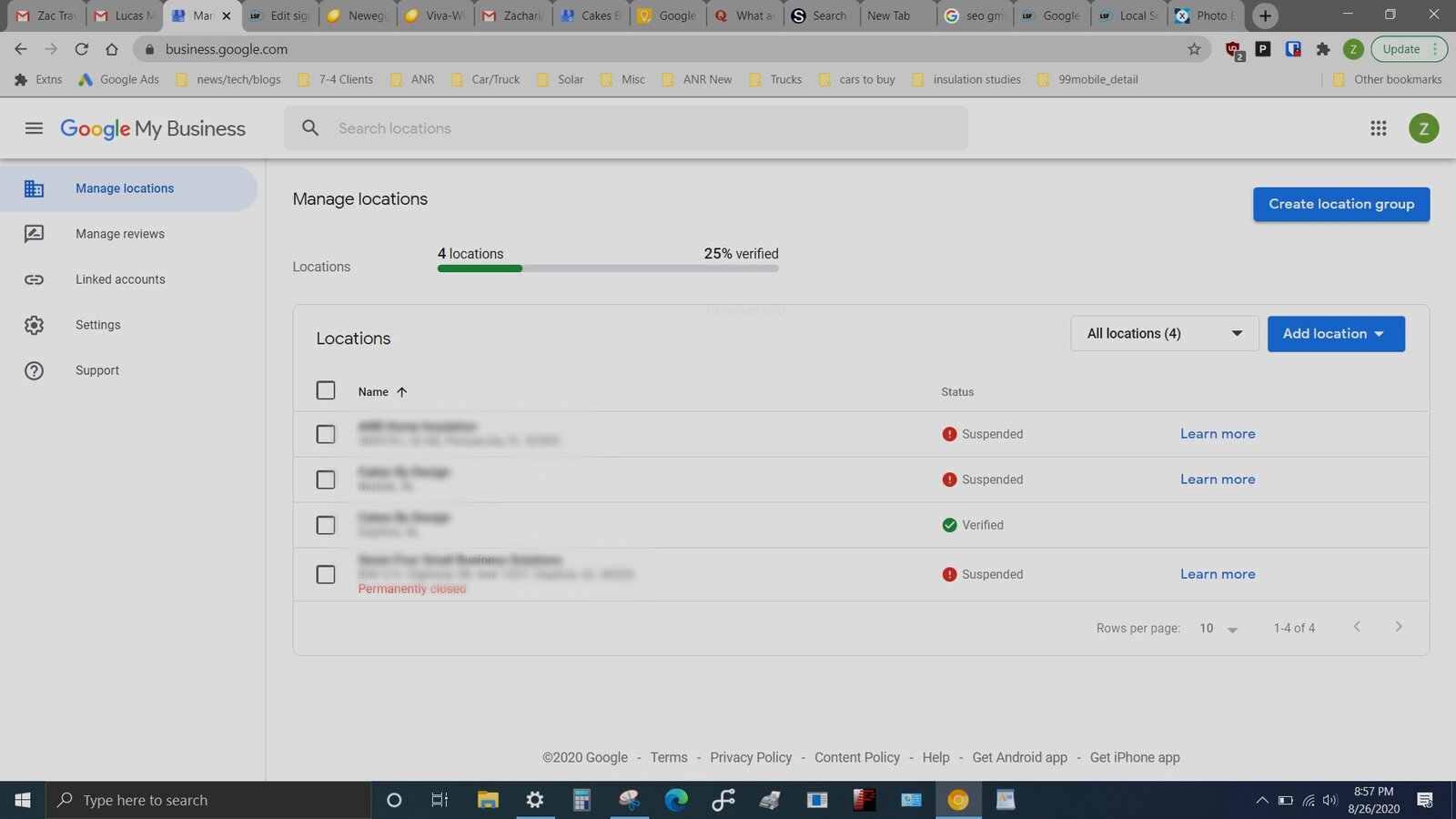Open Settings gear on the taskbar

click(x=535, y=800)
